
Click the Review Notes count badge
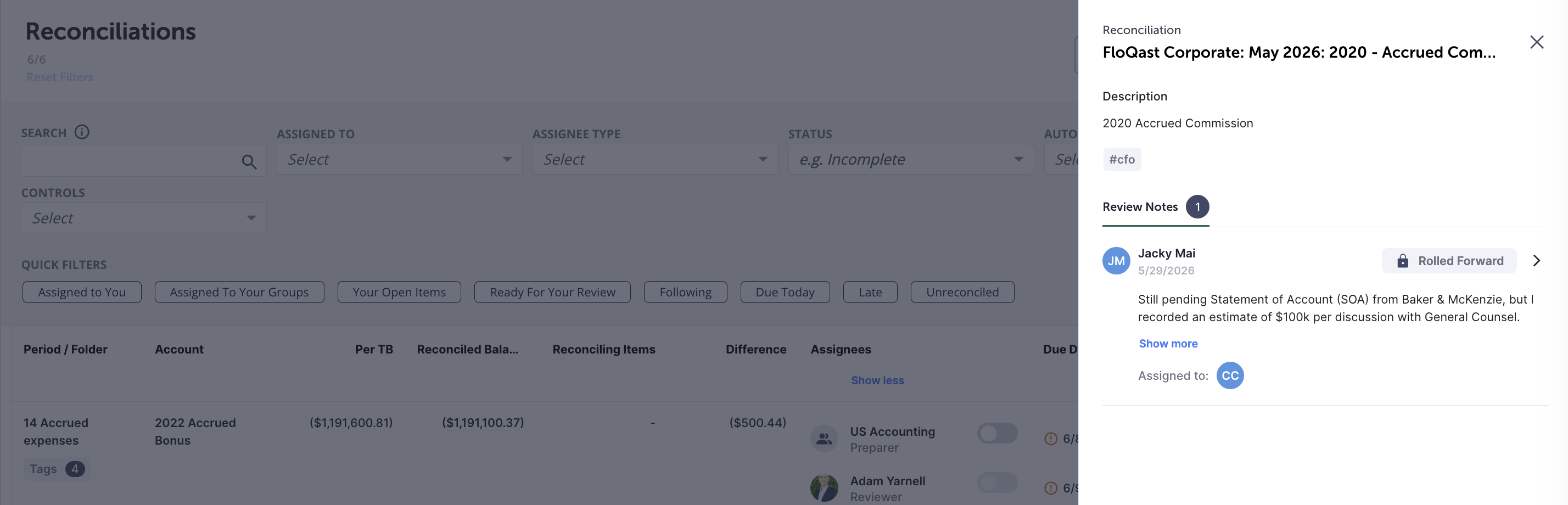1197,207
